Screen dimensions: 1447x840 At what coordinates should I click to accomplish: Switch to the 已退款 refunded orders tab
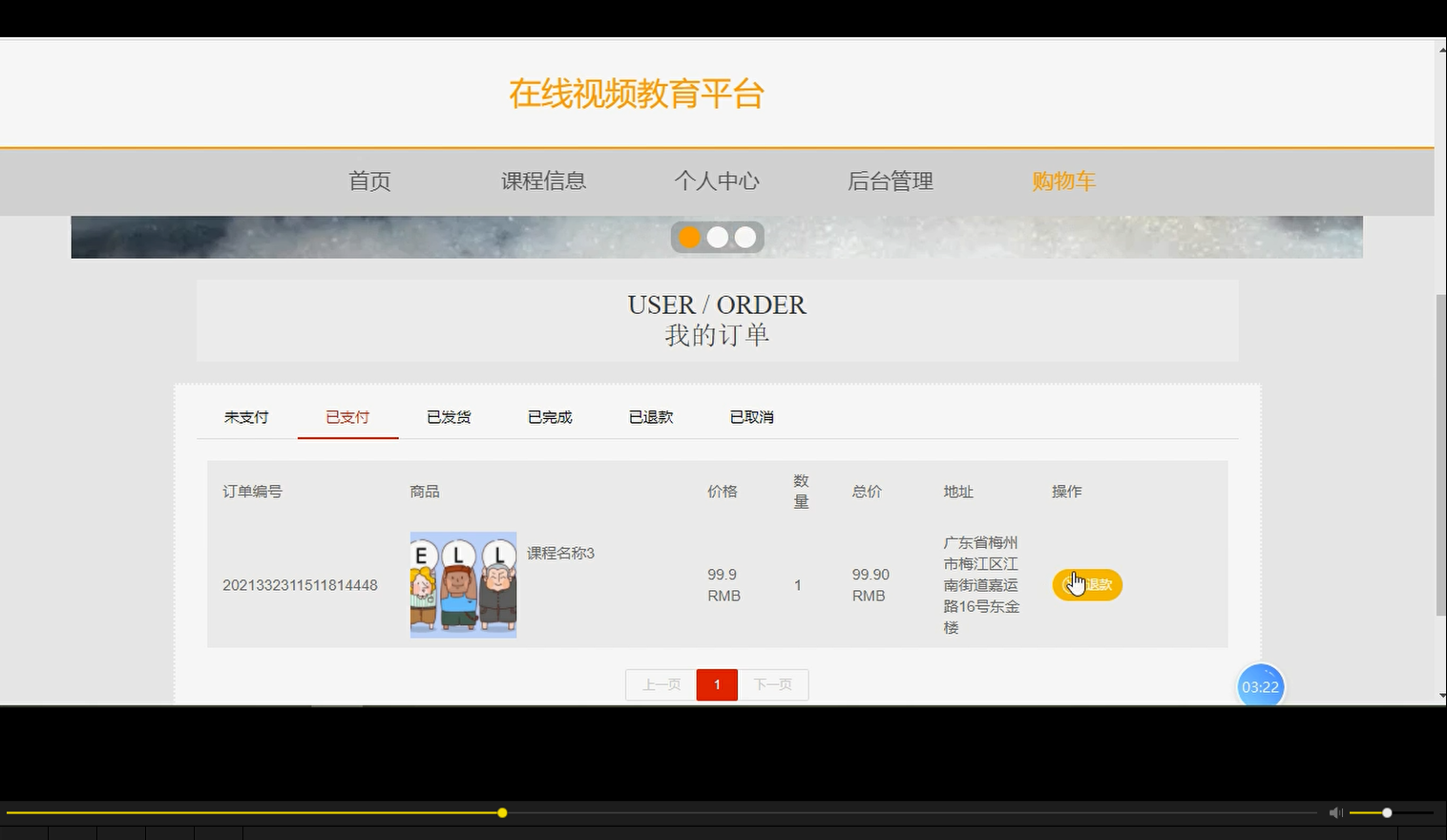pos(650,416)
